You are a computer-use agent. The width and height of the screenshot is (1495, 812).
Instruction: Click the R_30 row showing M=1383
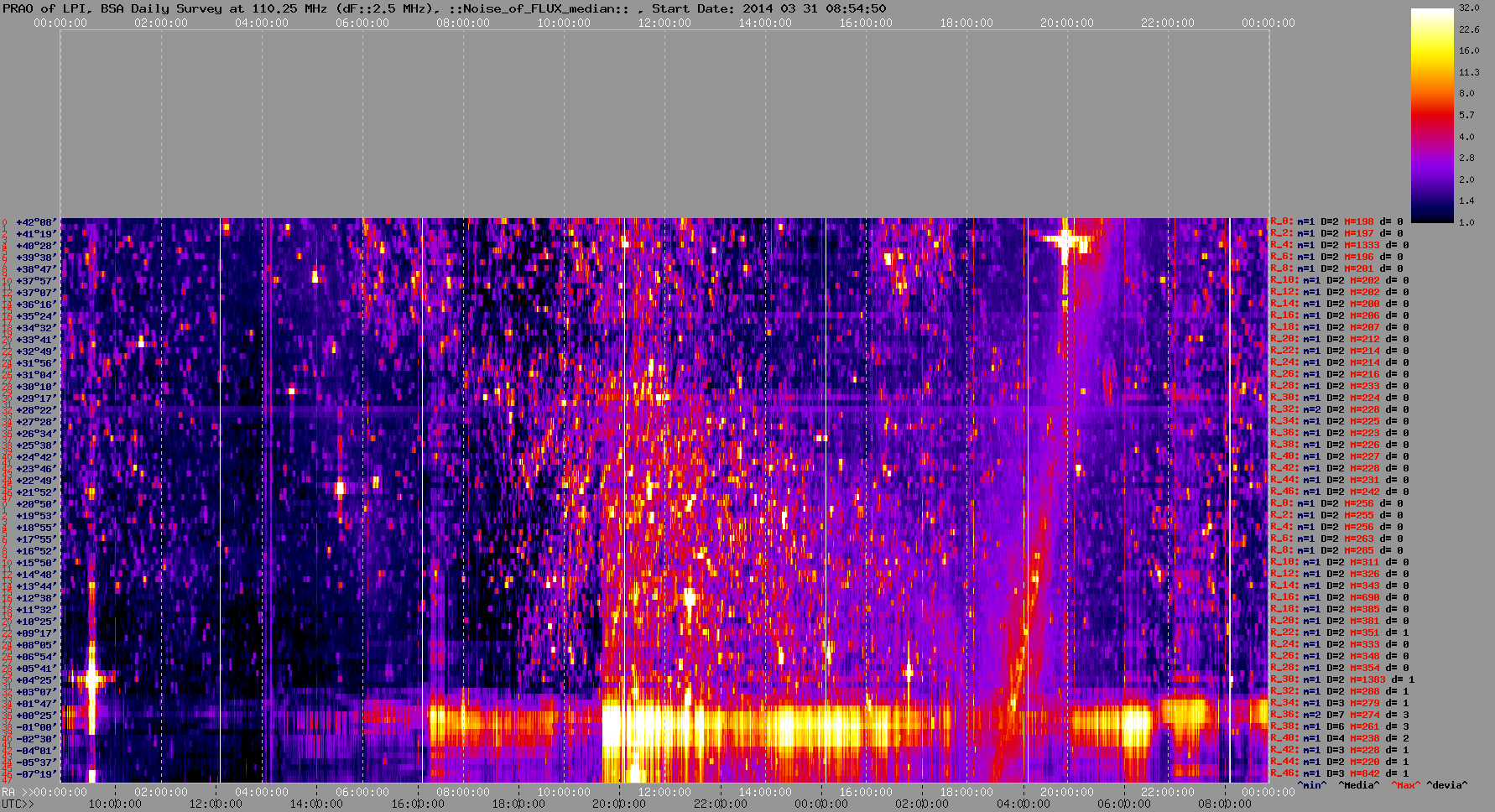coord(1342,680)
